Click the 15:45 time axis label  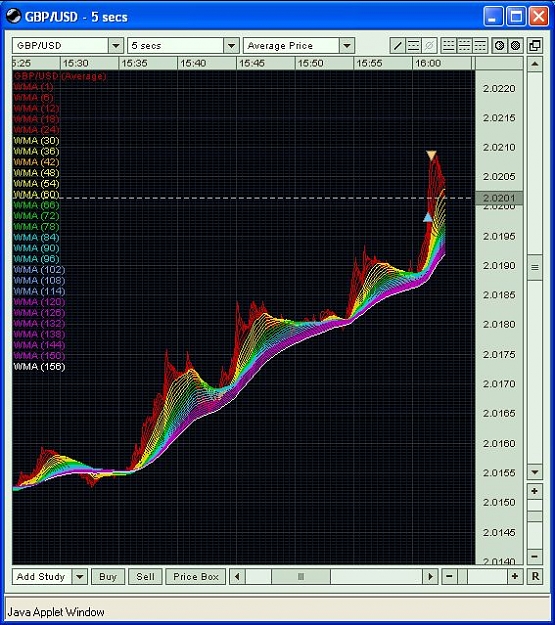(x=252, y=63)
